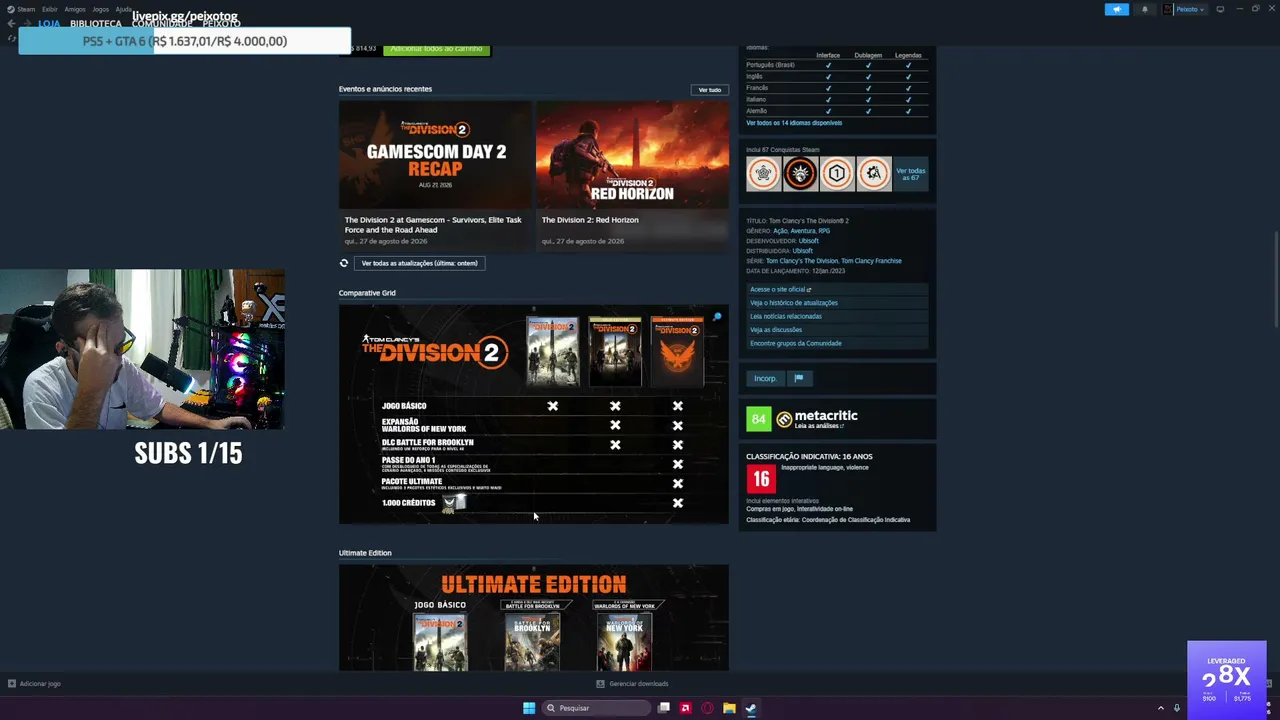Click the standard edition cover in comparison grid
Viewport: 1280px width, 720px height.
(x=552, y=351)
